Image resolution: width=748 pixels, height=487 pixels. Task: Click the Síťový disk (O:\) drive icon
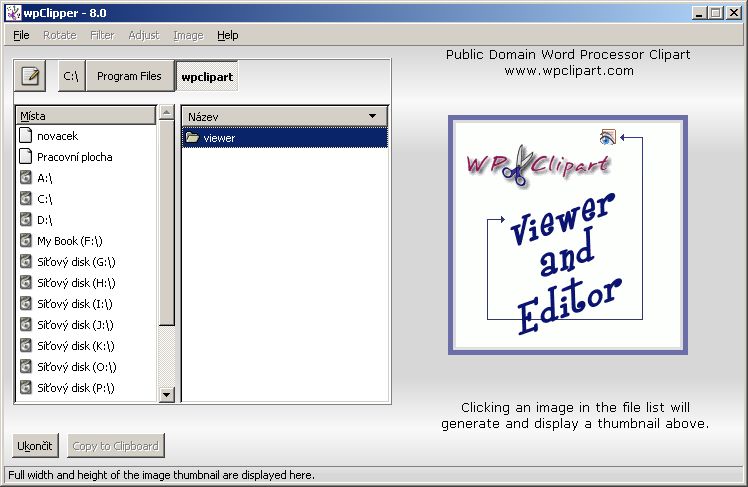coord(26,367)
